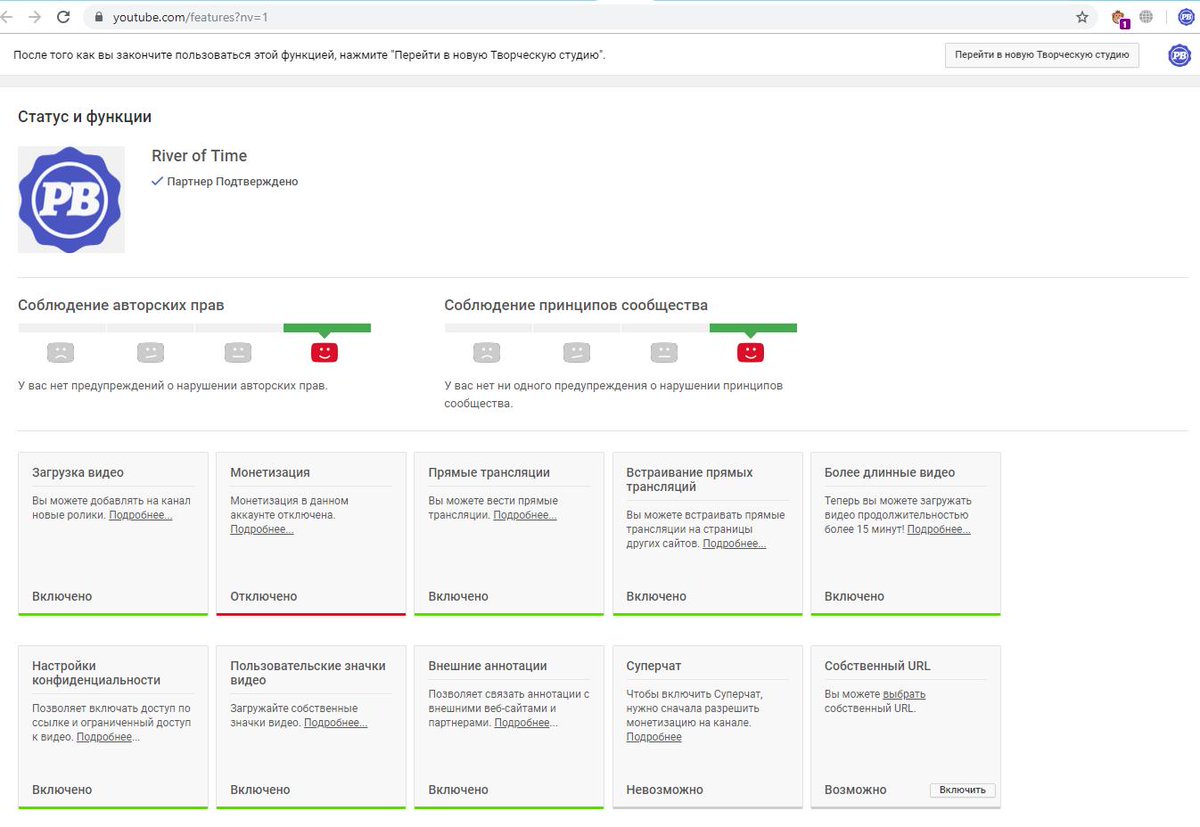Click the Пользовательские значки видео card title
Viewport: 1200px width, 827px height.
click(x=308, y=673)
